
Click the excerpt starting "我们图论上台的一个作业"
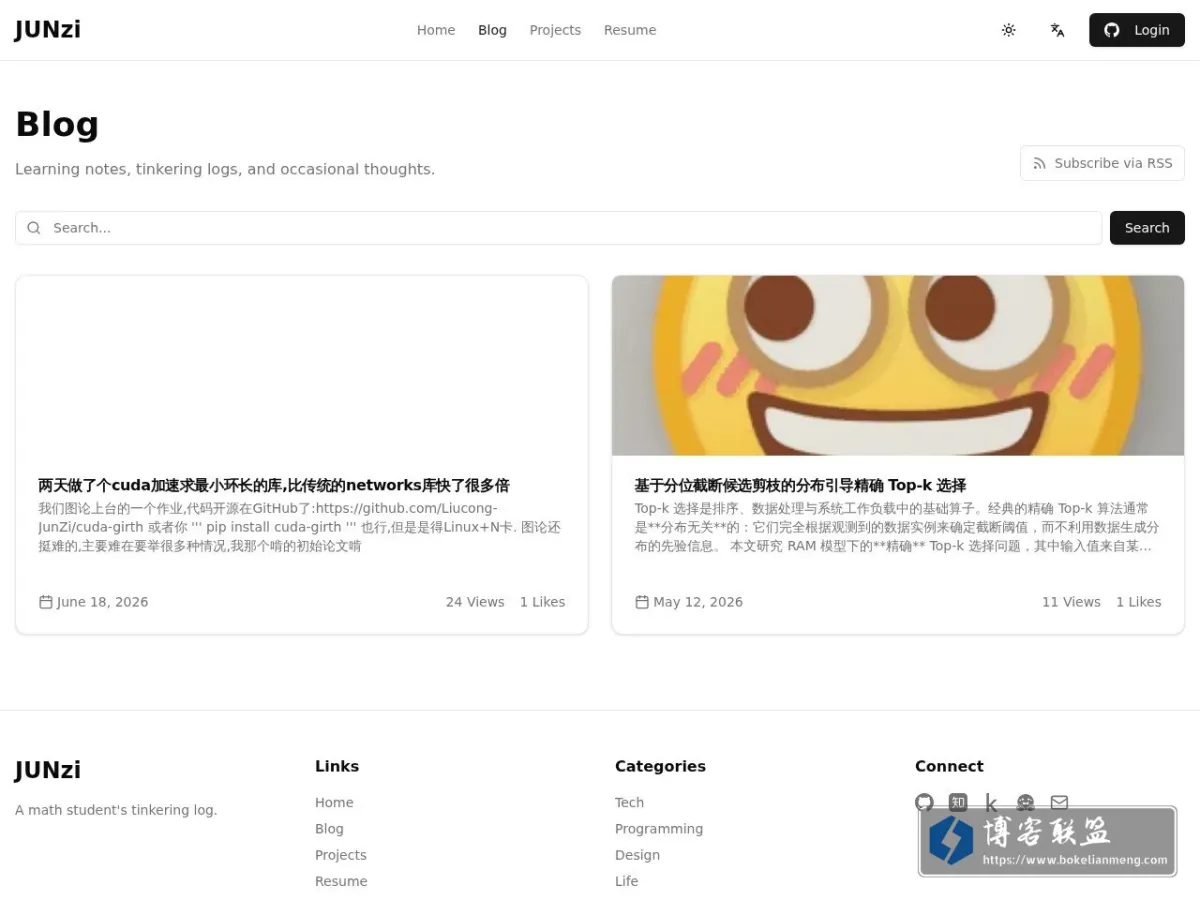click(x=300, y=527)
